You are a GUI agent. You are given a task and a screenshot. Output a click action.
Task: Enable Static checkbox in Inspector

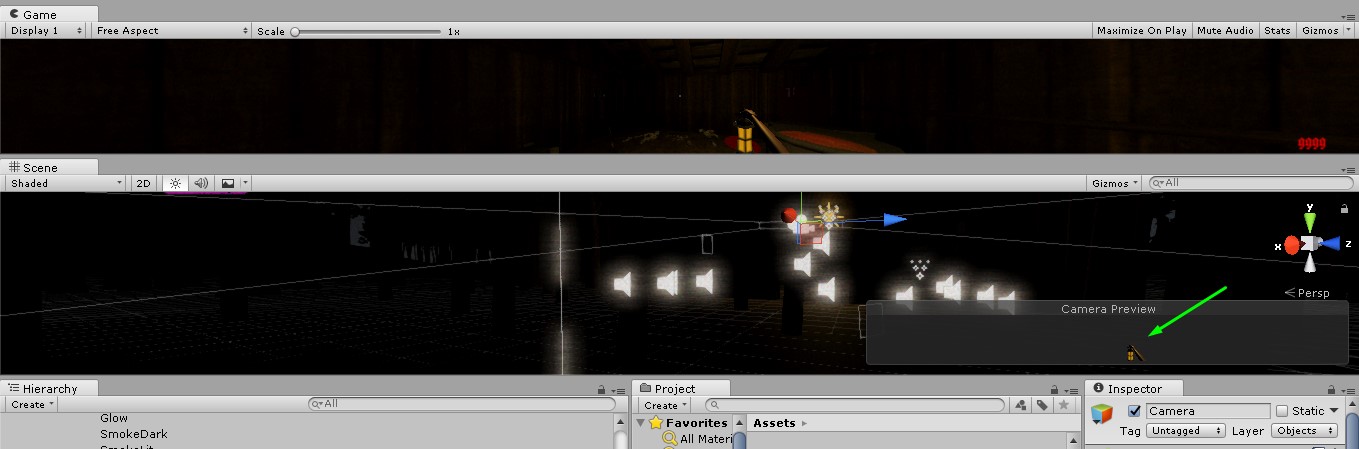[1282, 411]
